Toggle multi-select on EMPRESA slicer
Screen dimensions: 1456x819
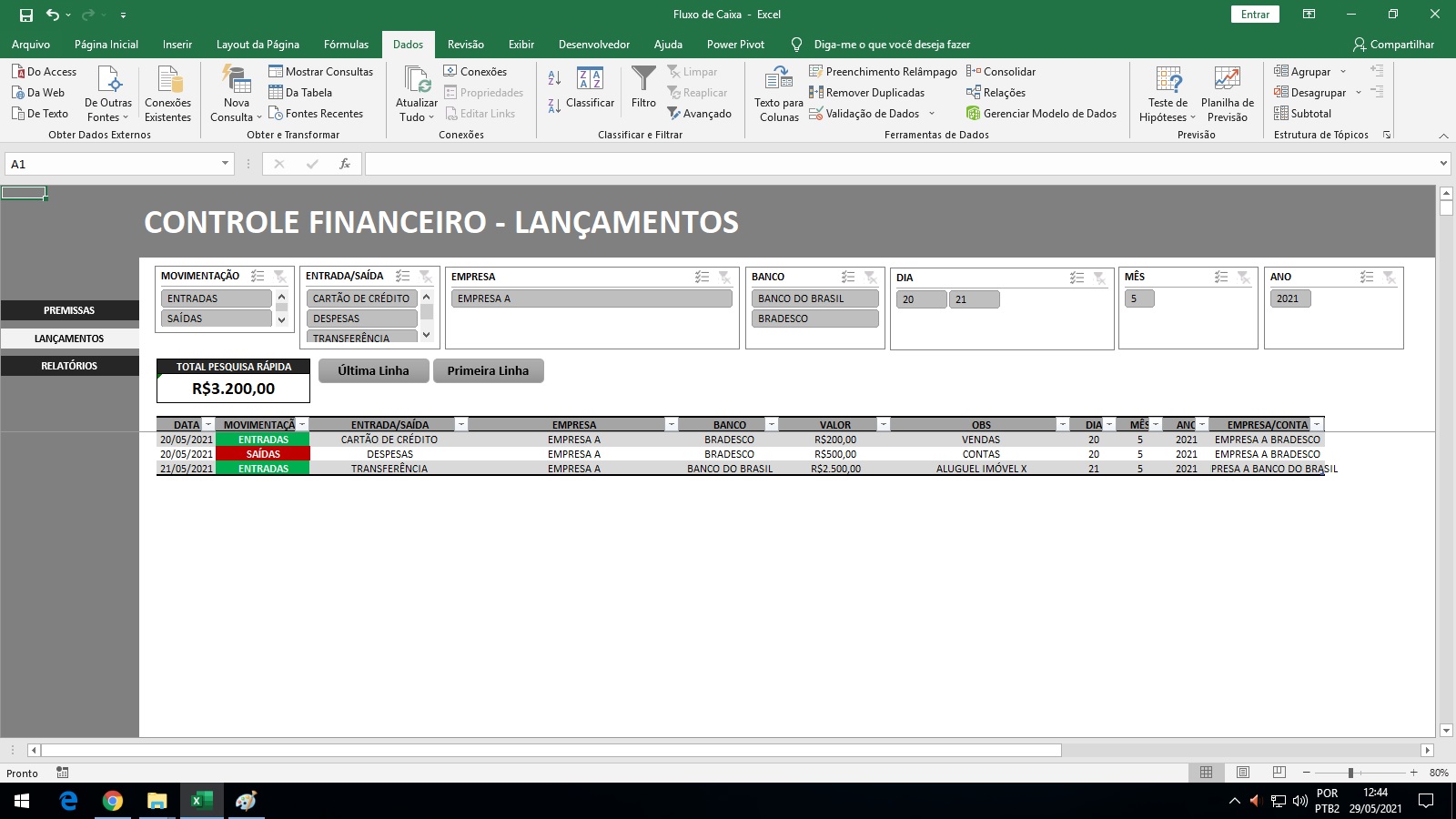point(702,277)
